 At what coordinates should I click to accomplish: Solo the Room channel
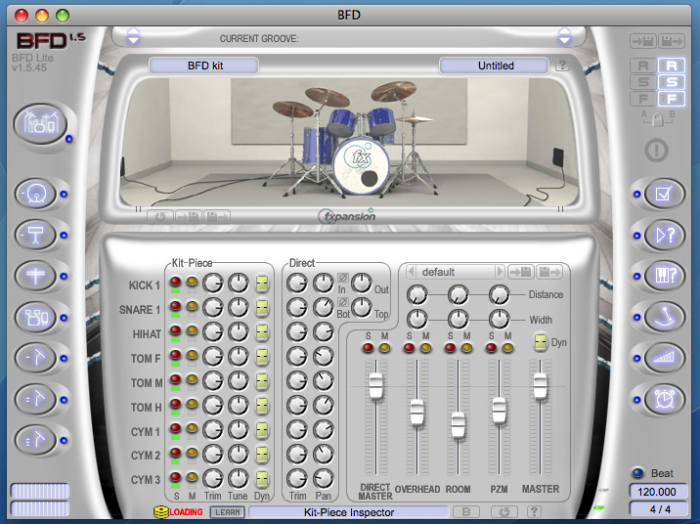[x=450, y=348]
